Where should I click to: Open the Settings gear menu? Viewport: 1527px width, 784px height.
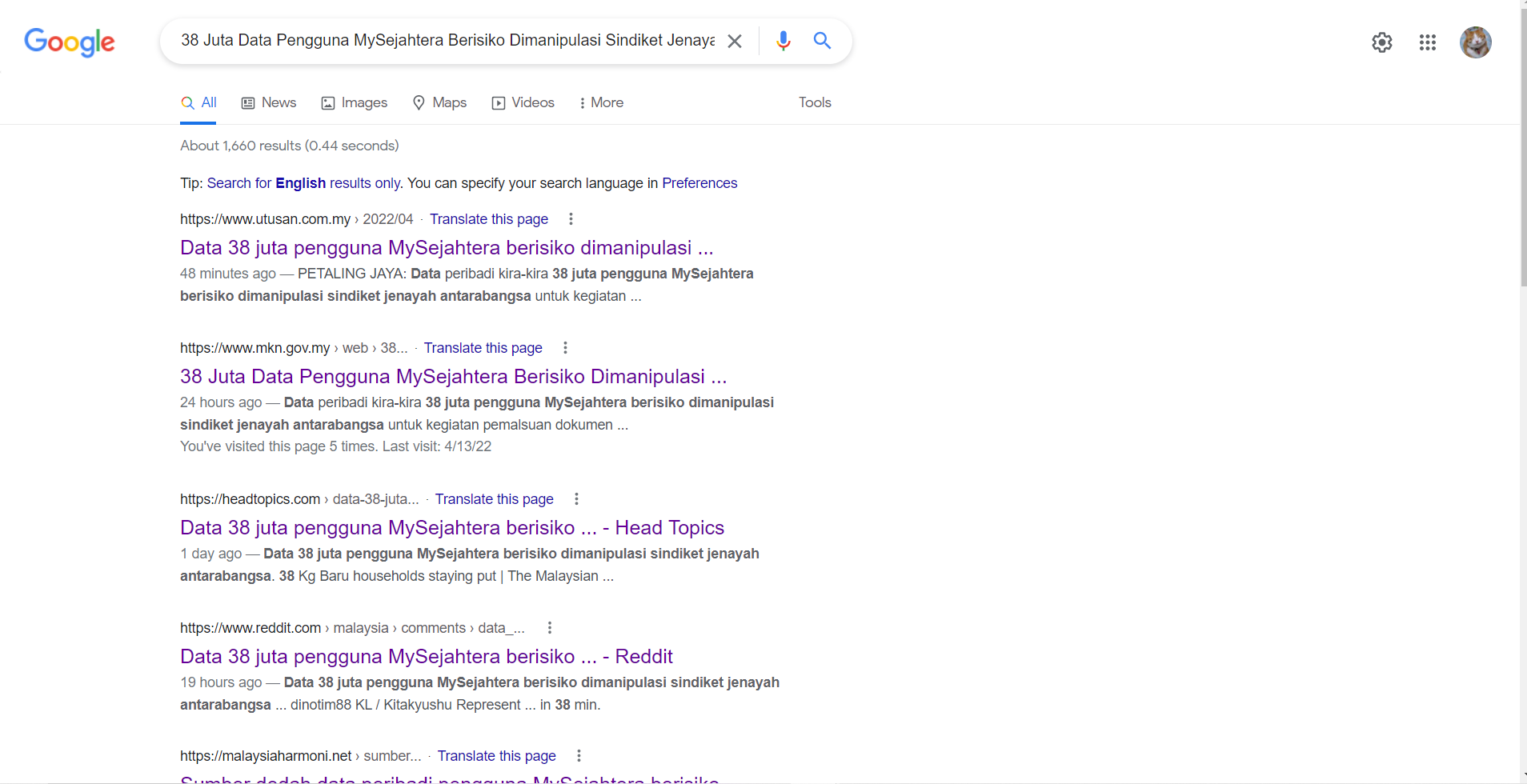[1381, 42]
